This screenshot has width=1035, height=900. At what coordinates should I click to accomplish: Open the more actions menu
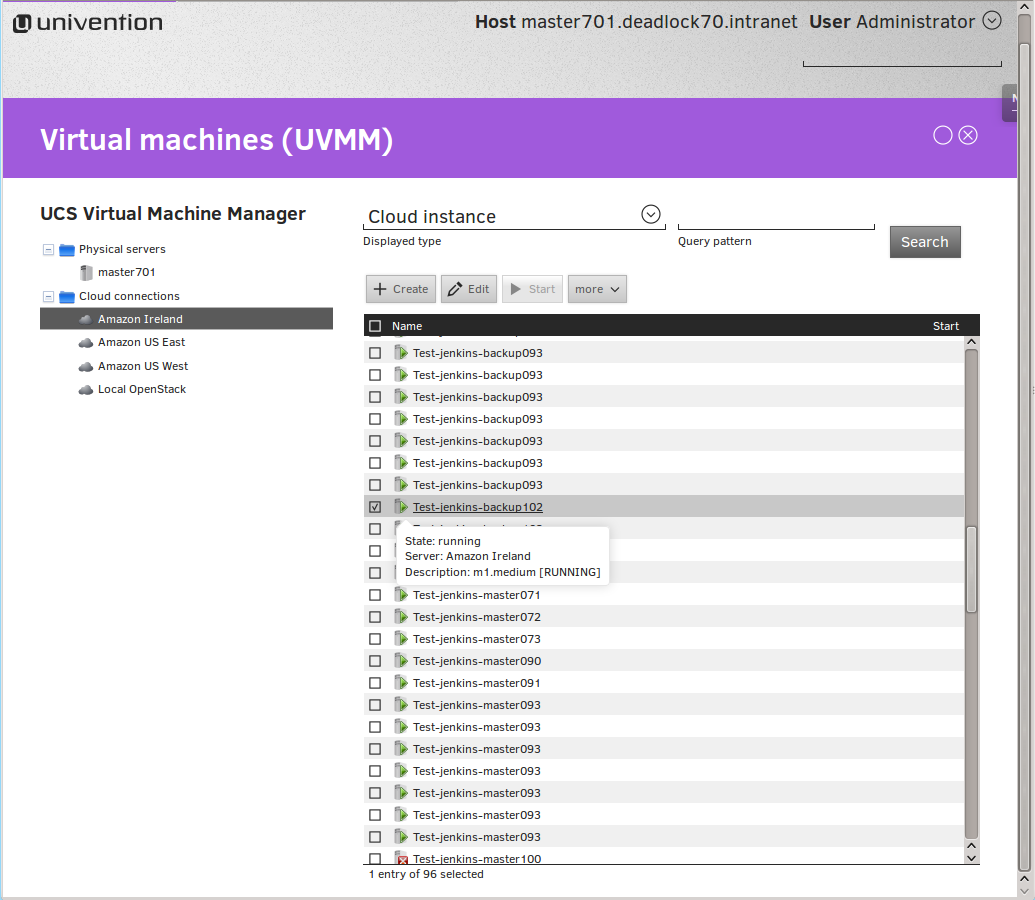[597, 289]
